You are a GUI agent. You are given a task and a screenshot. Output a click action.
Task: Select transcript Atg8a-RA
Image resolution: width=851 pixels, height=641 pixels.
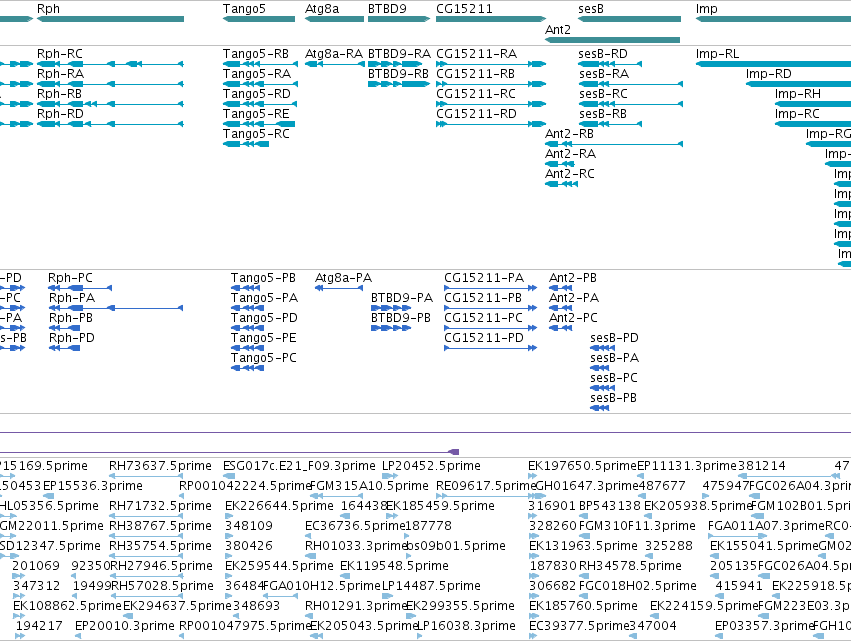pos(334,64)
